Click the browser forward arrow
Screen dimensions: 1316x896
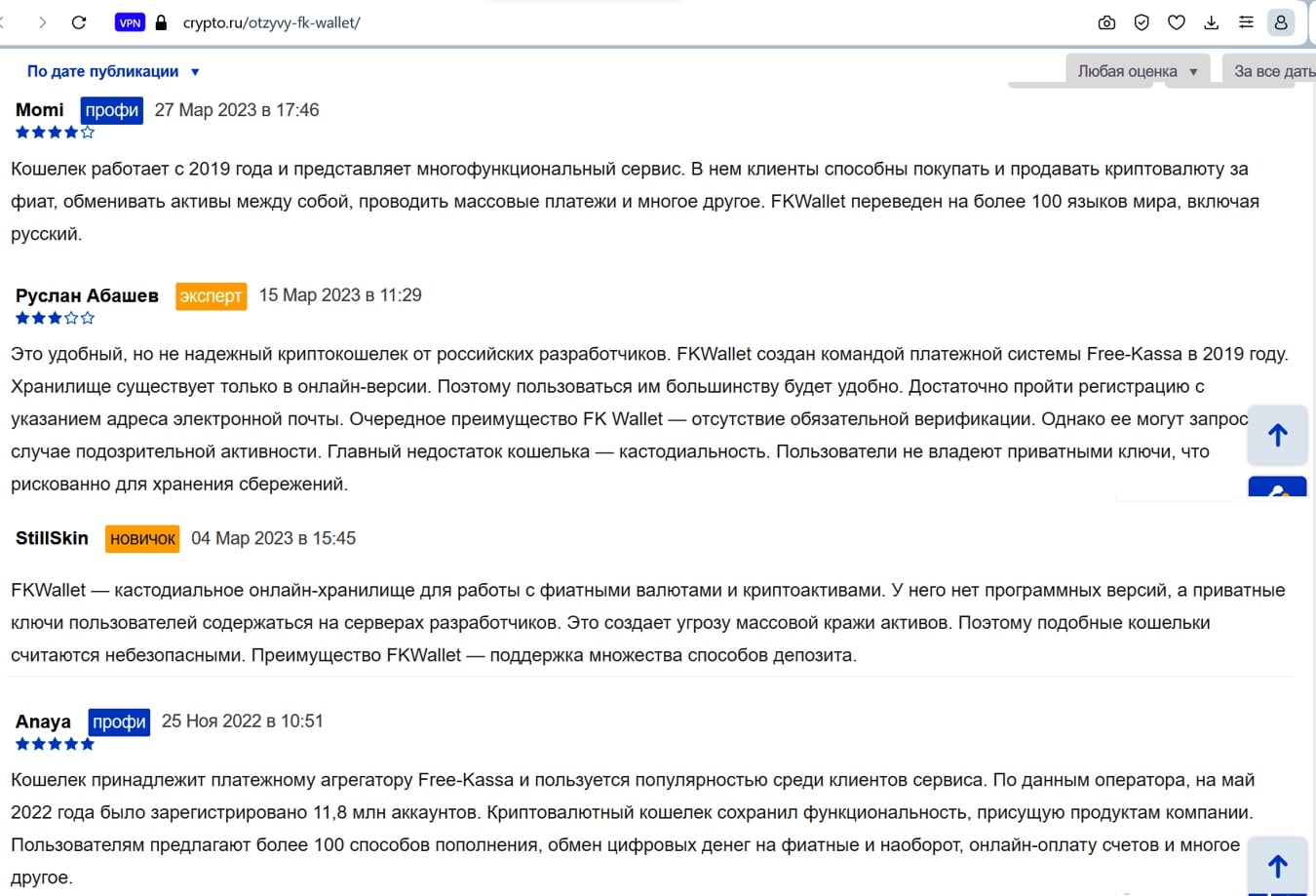tap(42, 22)
